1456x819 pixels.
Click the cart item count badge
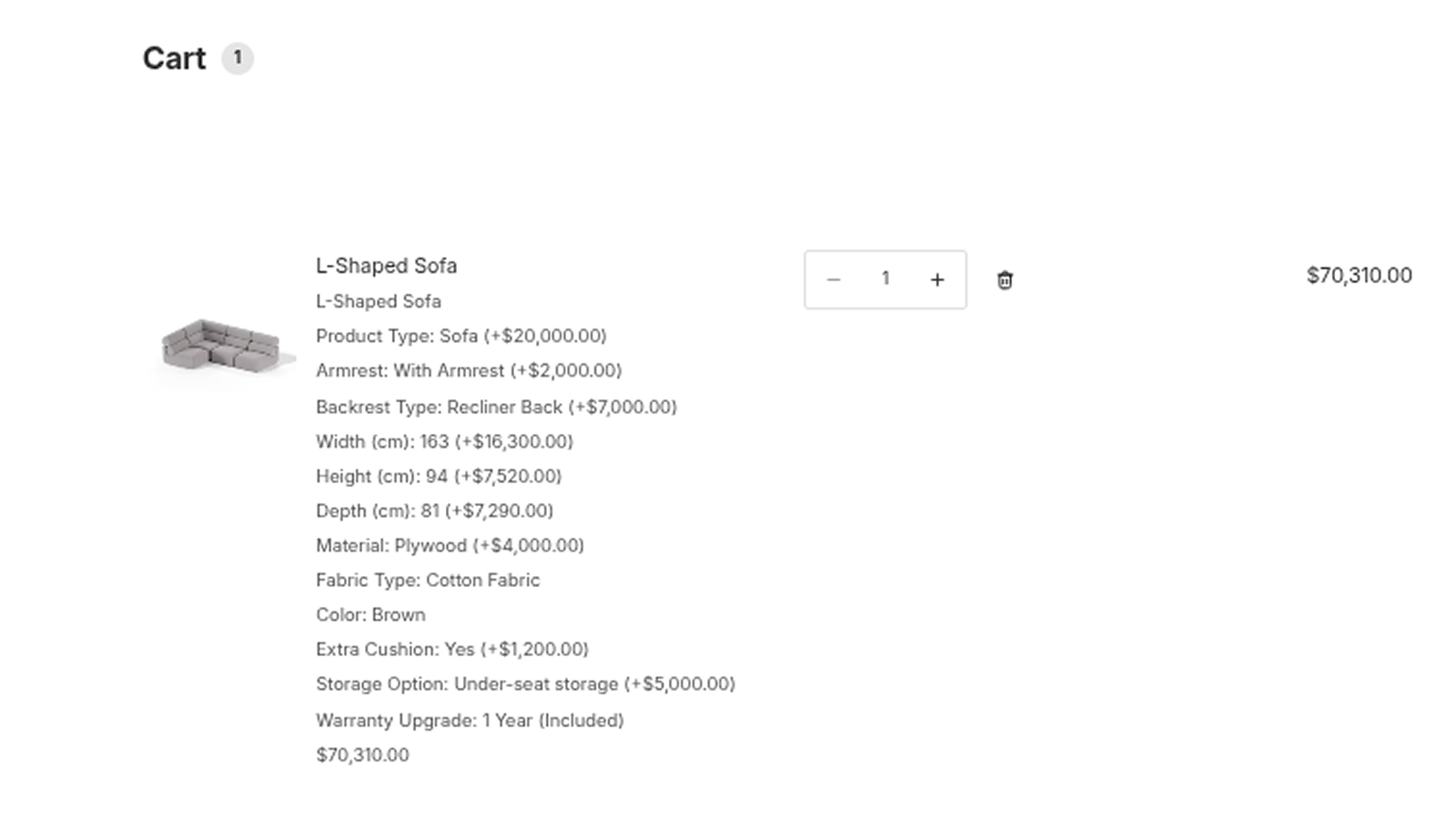tap(238, 58)
